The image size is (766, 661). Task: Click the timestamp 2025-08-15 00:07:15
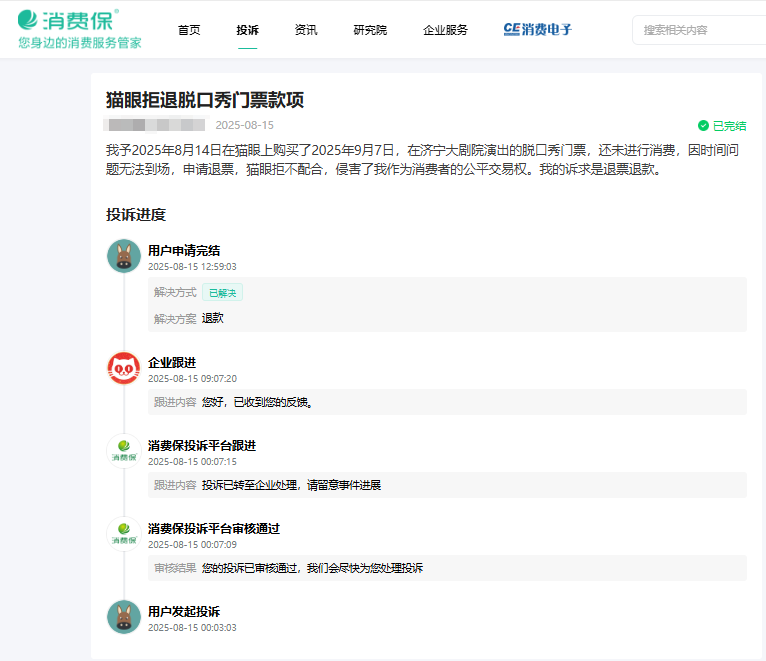(192, 462)
